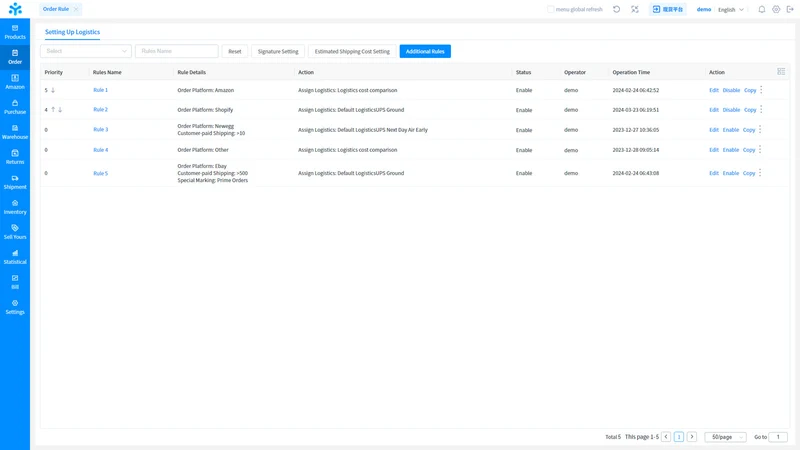
Task: Open more options for Rule 3
Action: [x=760, y=130]
